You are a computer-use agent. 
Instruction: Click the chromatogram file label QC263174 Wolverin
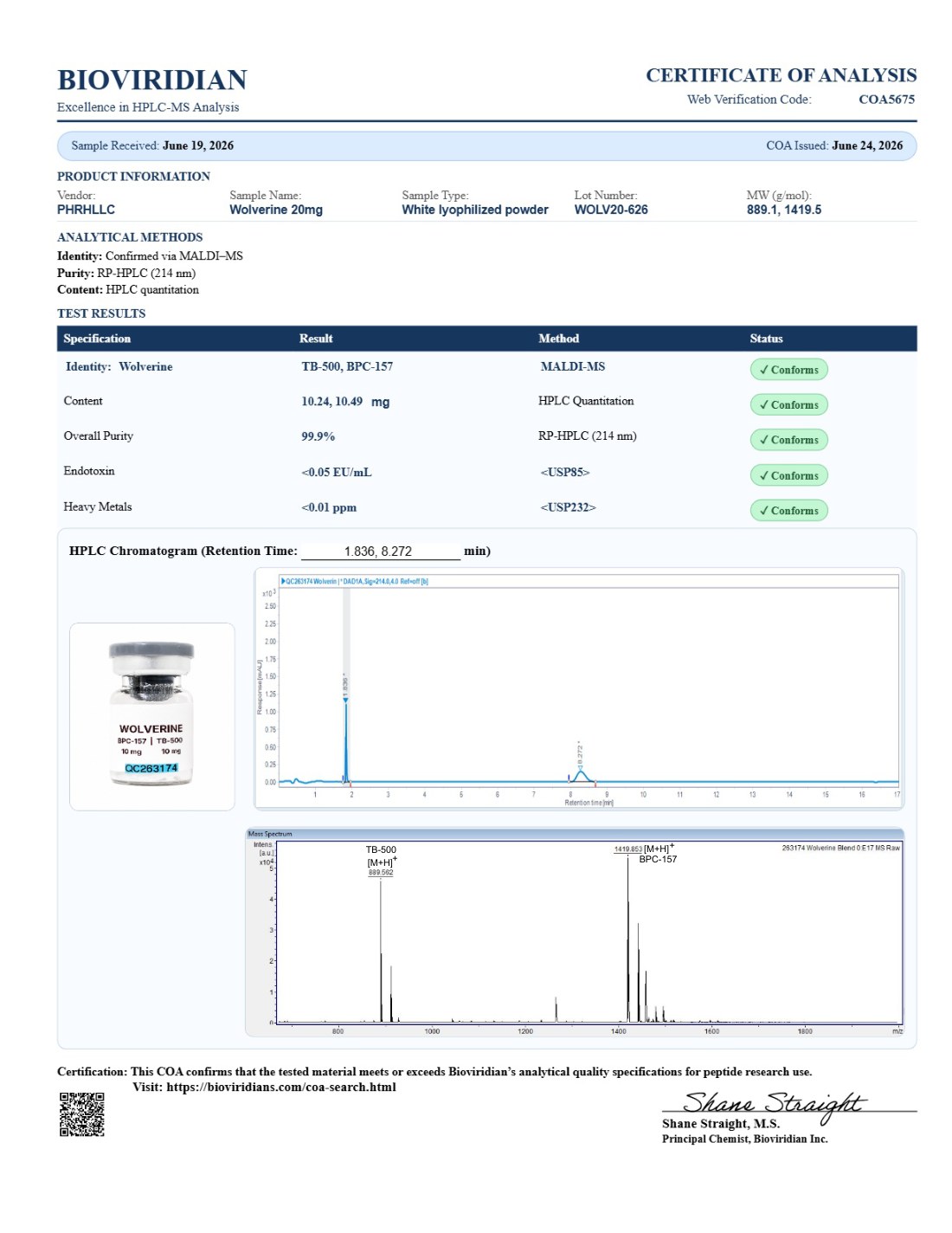click(355, 581)
